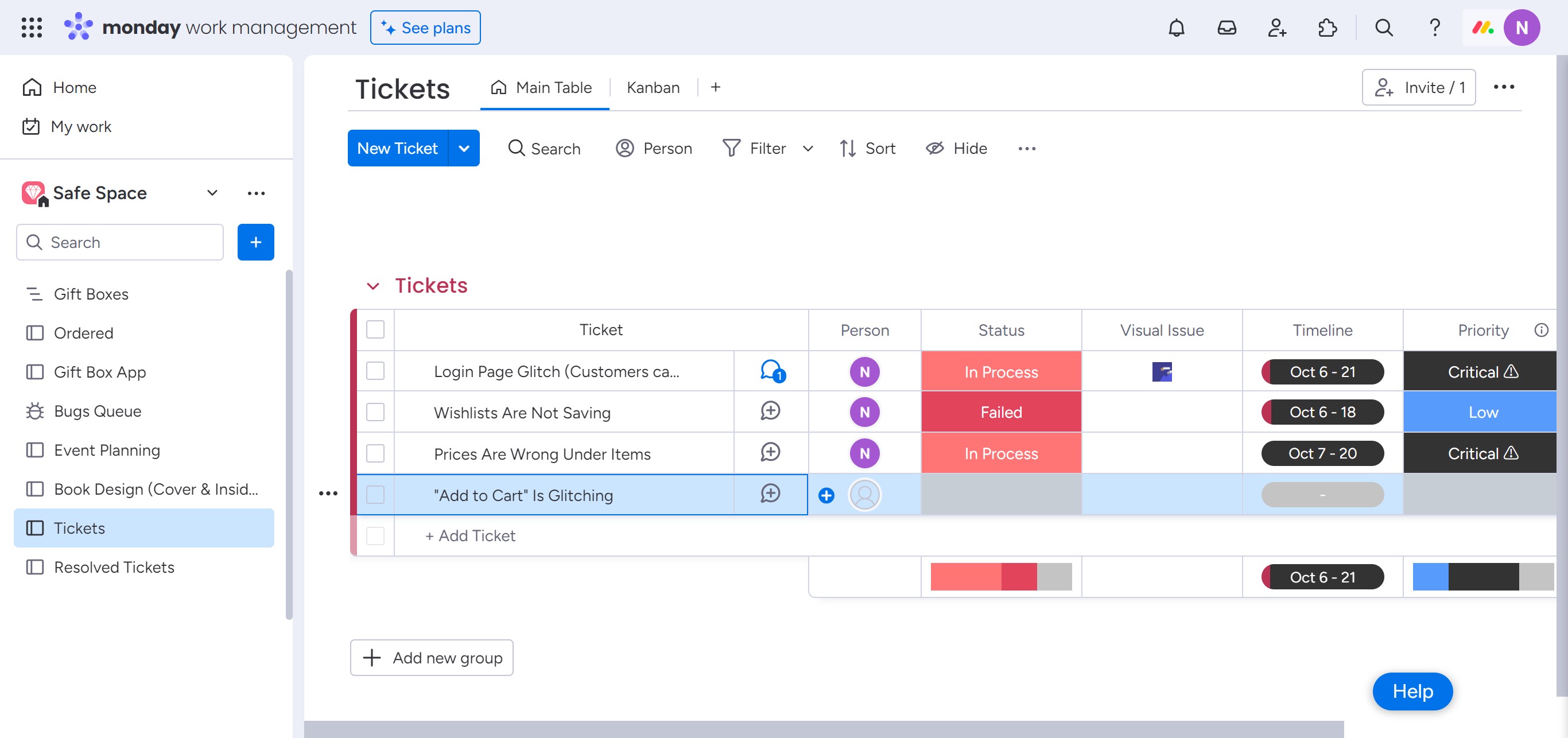This screenshot has width=1568, height=738.
Task: Add a person with the blue plus icon
Action: [x=826, y=495]
